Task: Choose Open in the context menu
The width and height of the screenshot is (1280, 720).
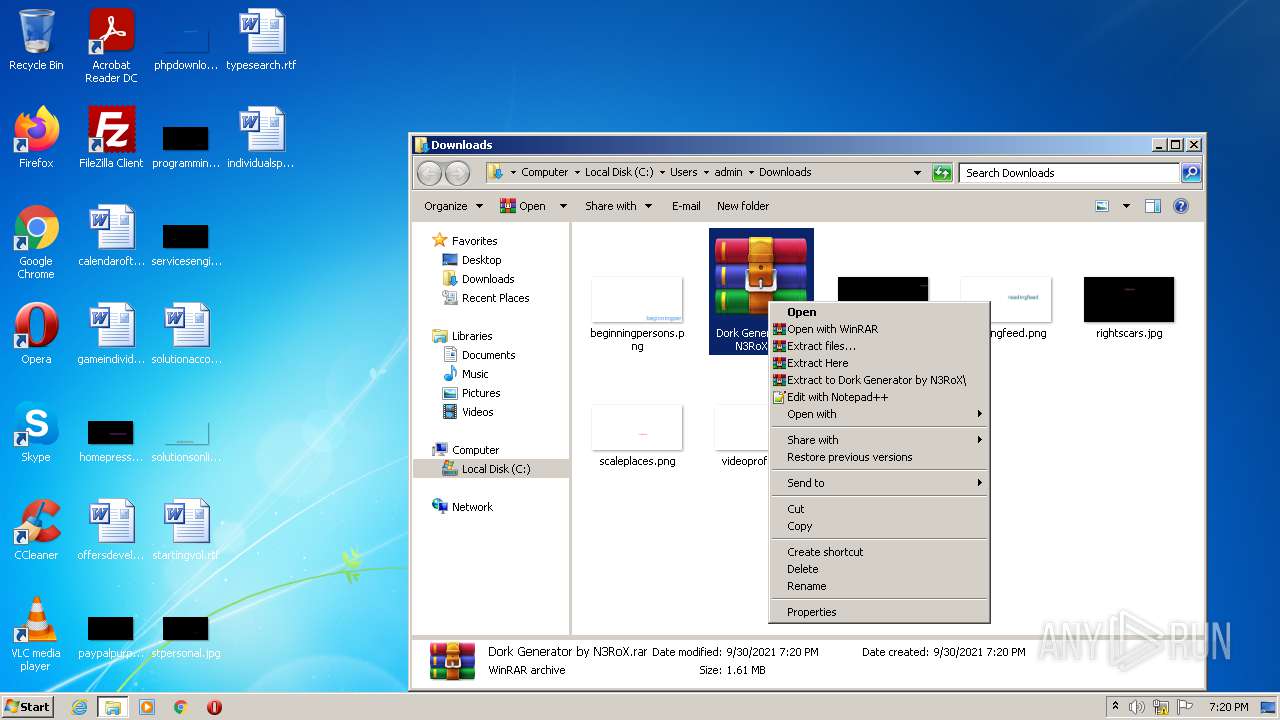Action: [x=879, y=312]
